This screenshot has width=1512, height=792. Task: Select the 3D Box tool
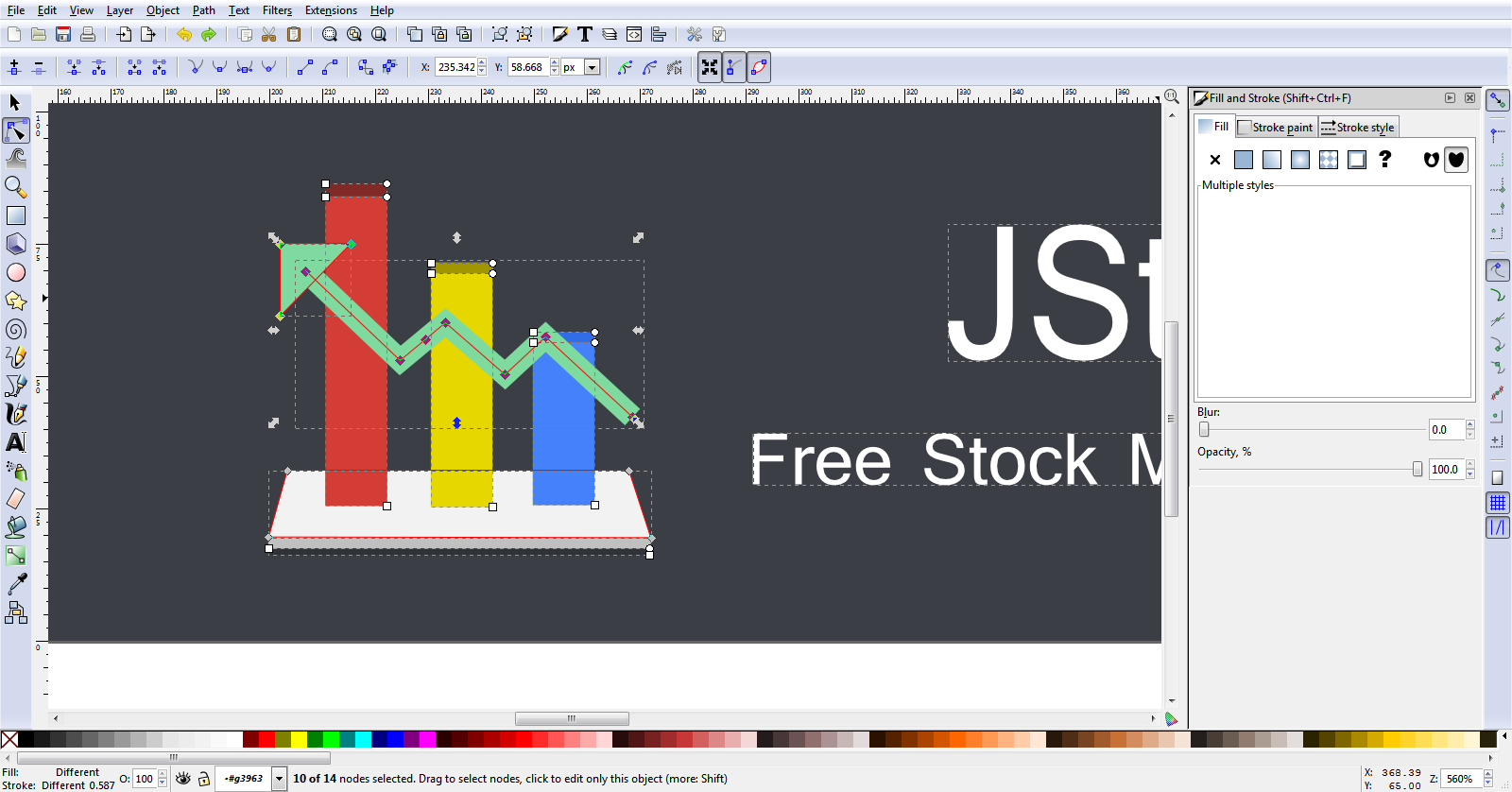click(x=15, y=244)
